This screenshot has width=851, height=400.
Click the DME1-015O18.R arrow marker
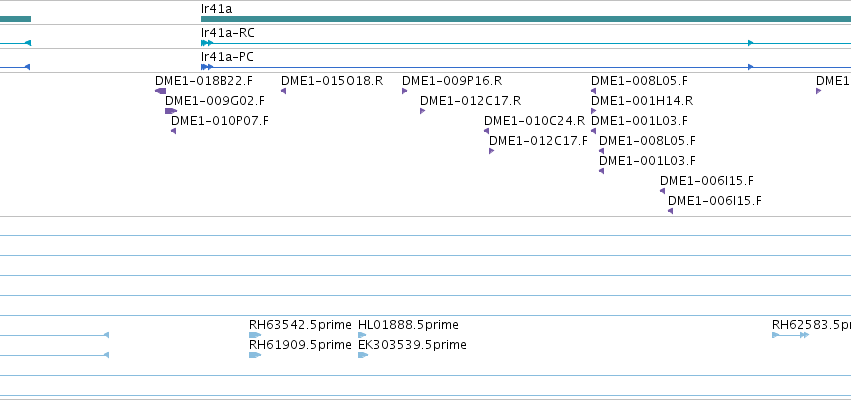[x=283, y=91]
